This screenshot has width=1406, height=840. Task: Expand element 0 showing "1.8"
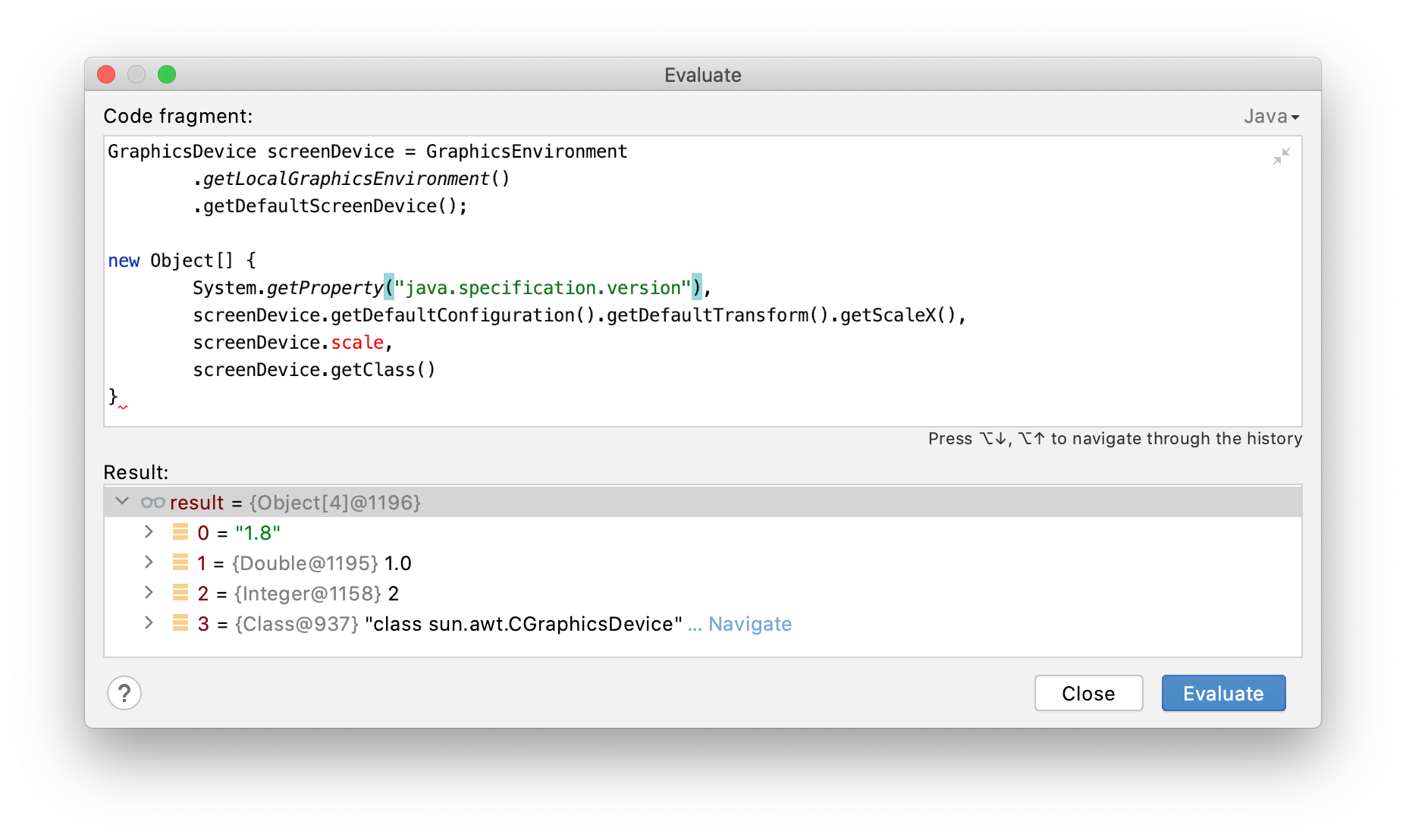click(x=148, y=532)
